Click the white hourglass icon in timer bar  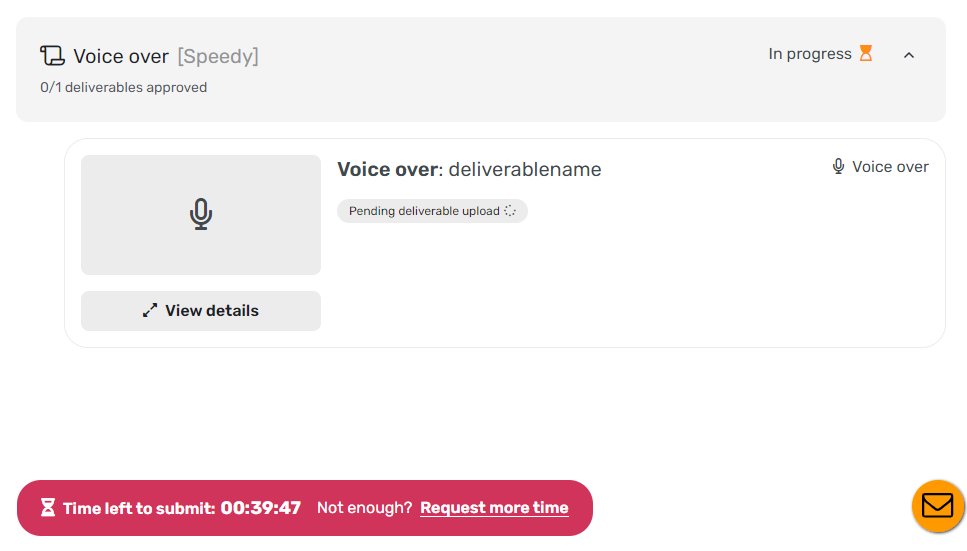click(x=47, y=508)
